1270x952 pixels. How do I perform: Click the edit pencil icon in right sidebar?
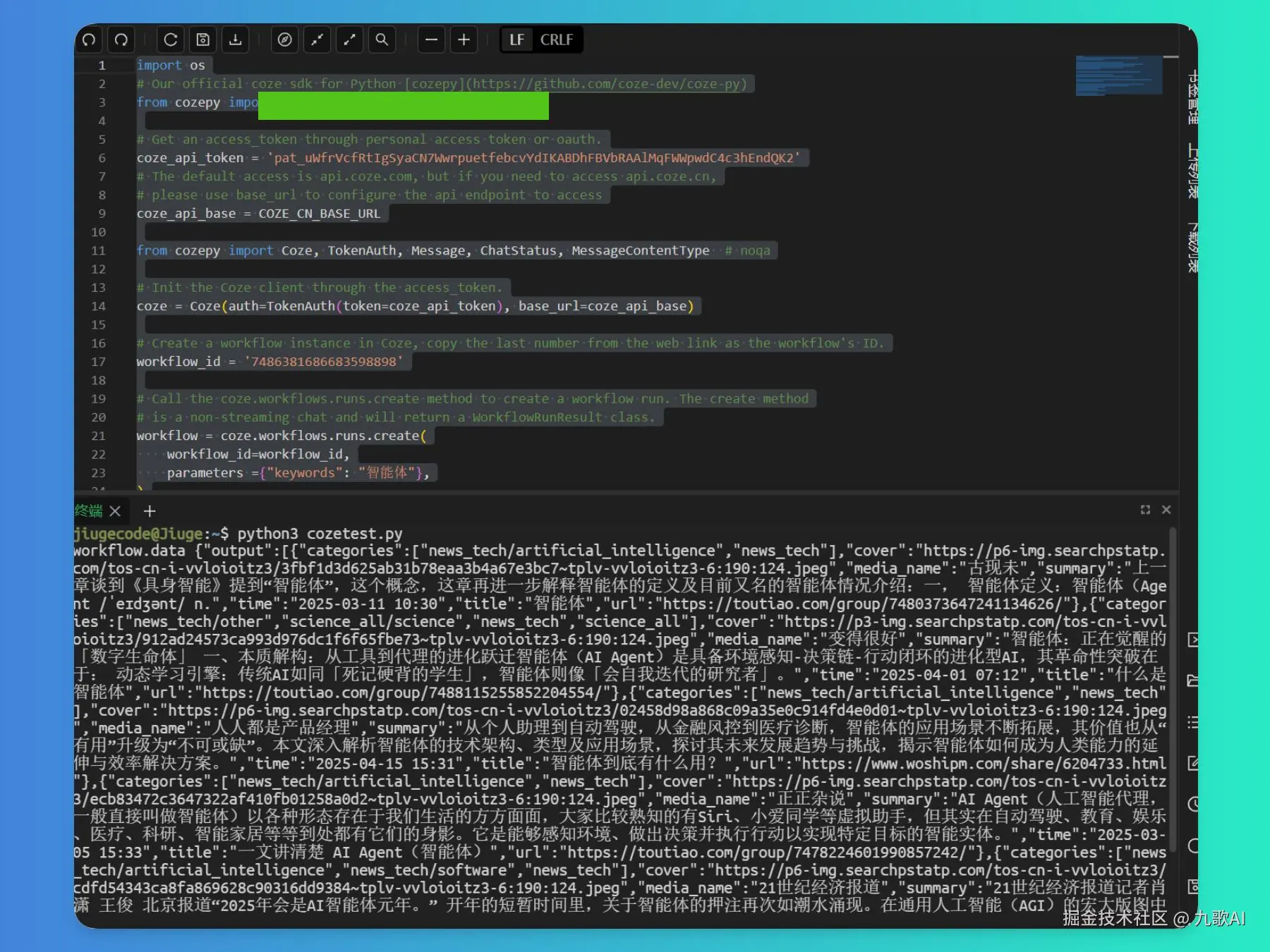tap(1193, 763)
